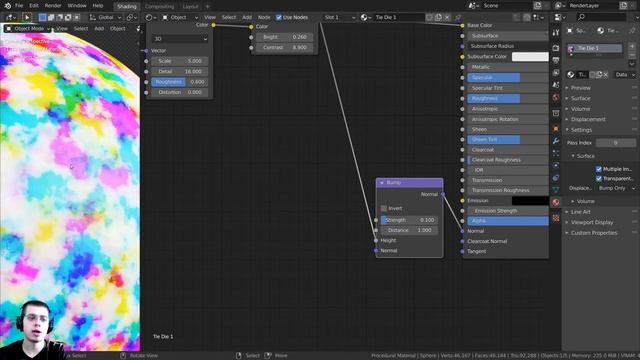640x360 pixels.
Task: Open the viewport Object menu
Action: (x=118, y=29)
